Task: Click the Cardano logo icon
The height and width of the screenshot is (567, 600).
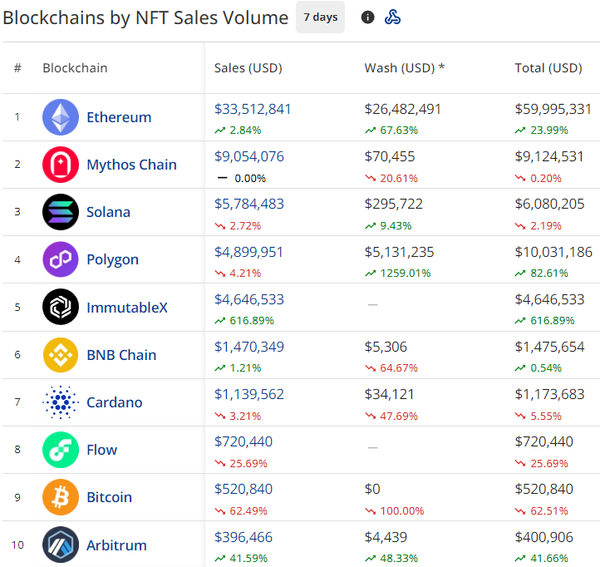Action: click(x=60, y=402)
